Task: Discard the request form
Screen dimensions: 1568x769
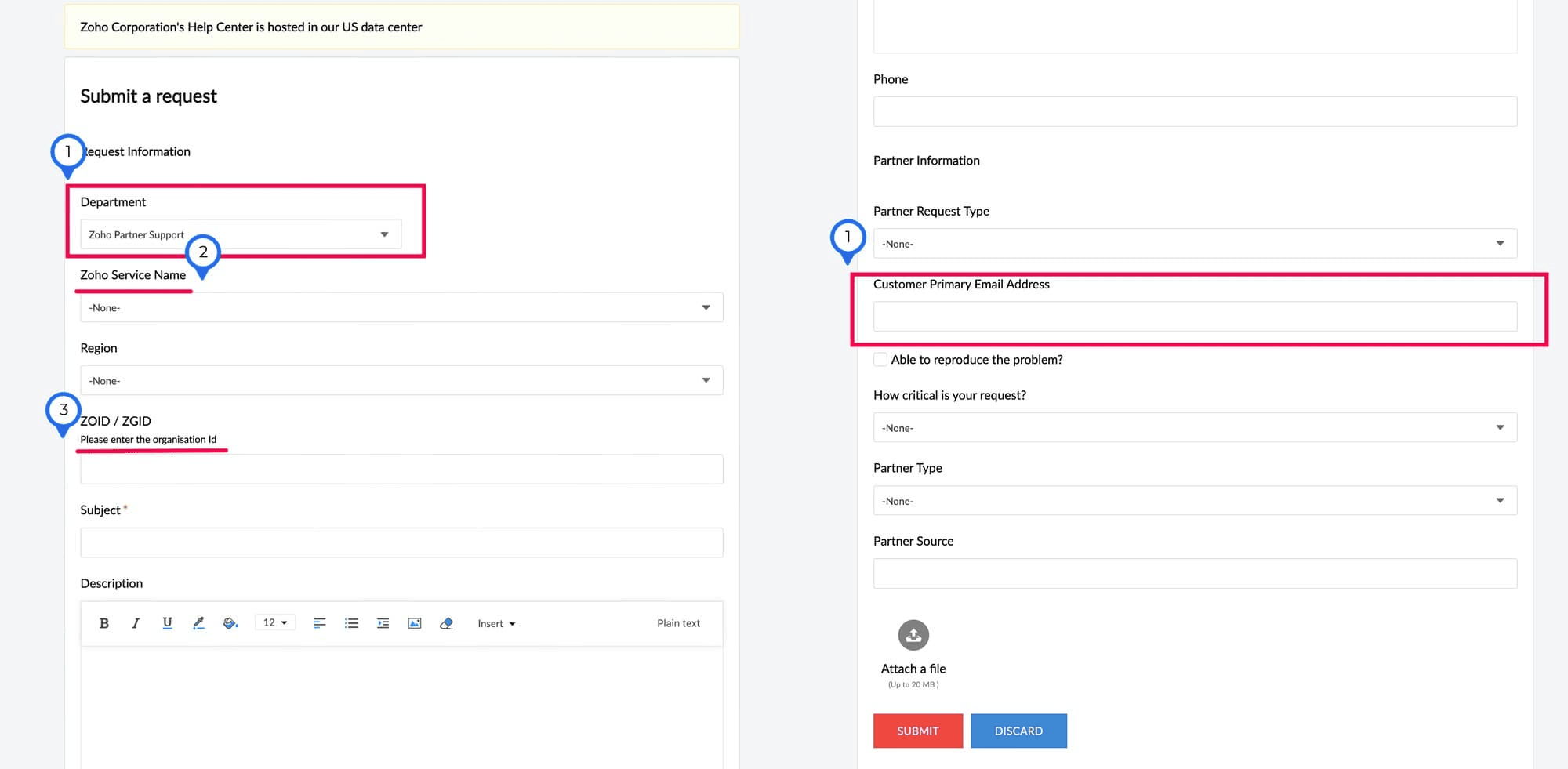Action: click(1018, 731)
